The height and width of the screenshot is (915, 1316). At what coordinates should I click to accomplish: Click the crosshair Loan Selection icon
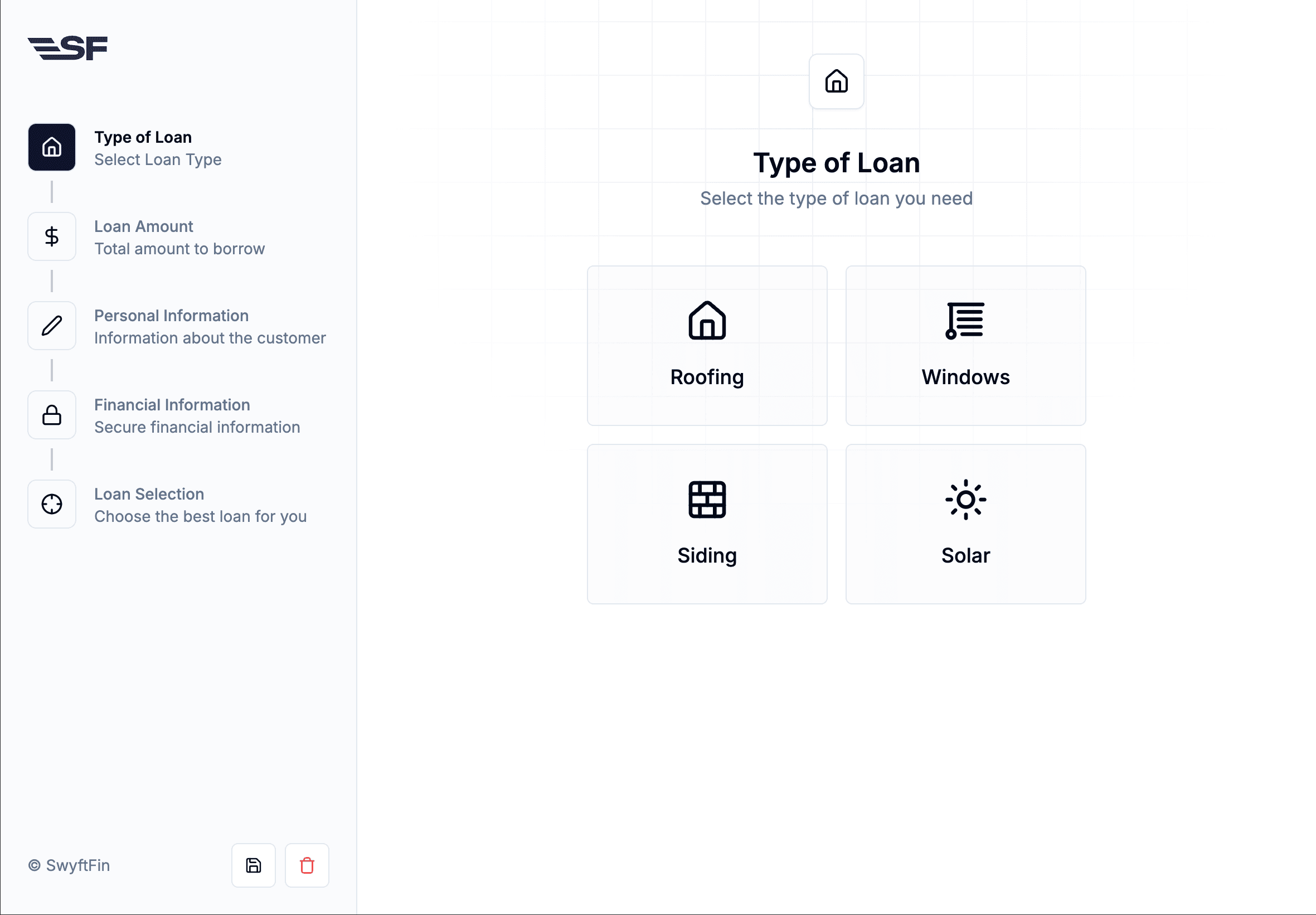point(52,504)
